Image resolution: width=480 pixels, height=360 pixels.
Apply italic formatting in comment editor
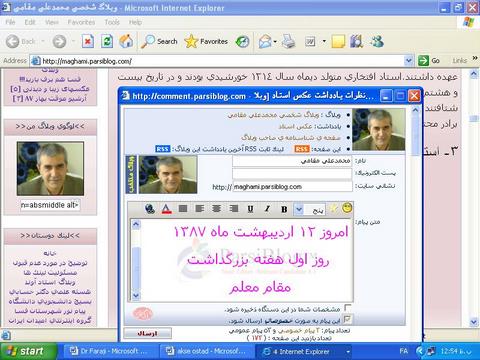pos(267,209)
